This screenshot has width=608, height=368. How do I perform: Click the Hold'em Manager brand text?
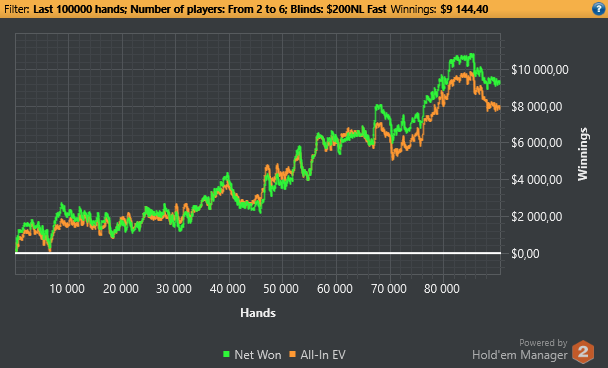pyautogui.click(x=520, y=355)
